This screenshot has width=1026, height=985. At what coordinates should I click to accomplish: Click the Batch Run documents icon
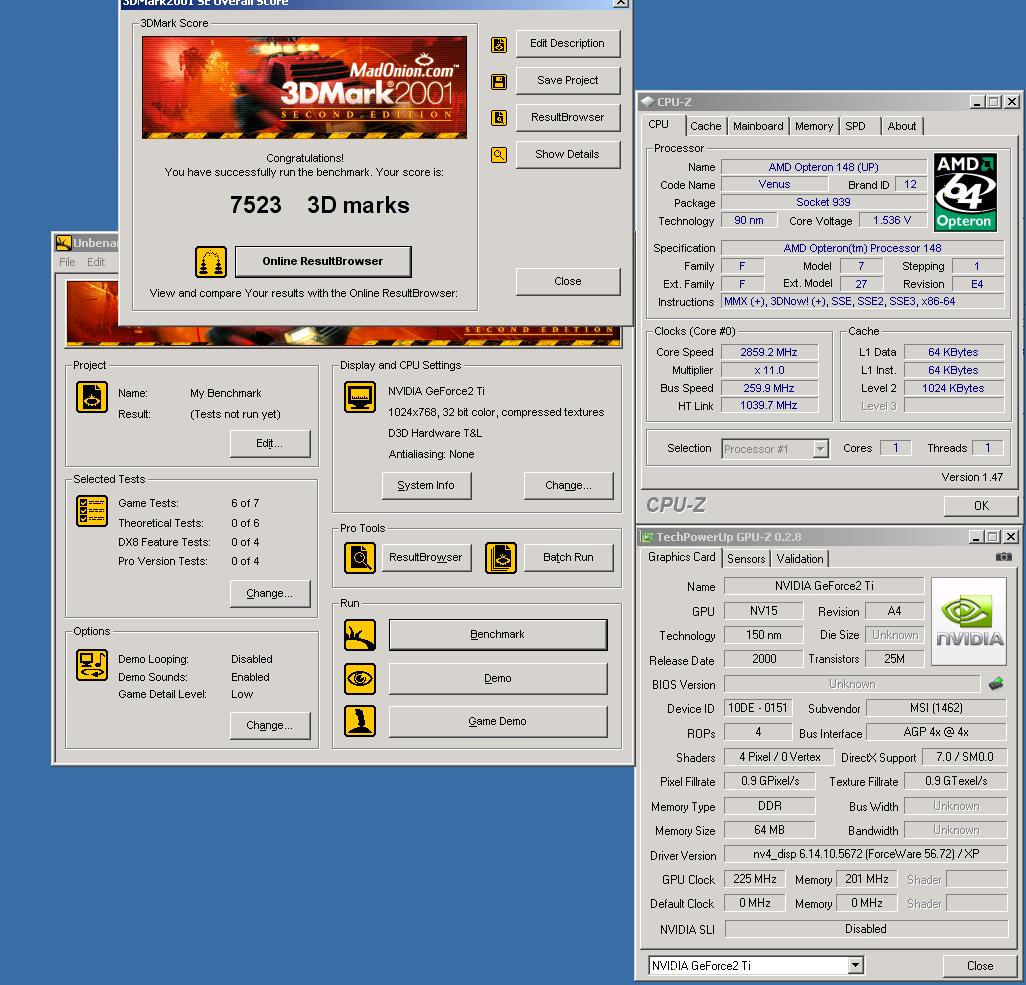501,558
